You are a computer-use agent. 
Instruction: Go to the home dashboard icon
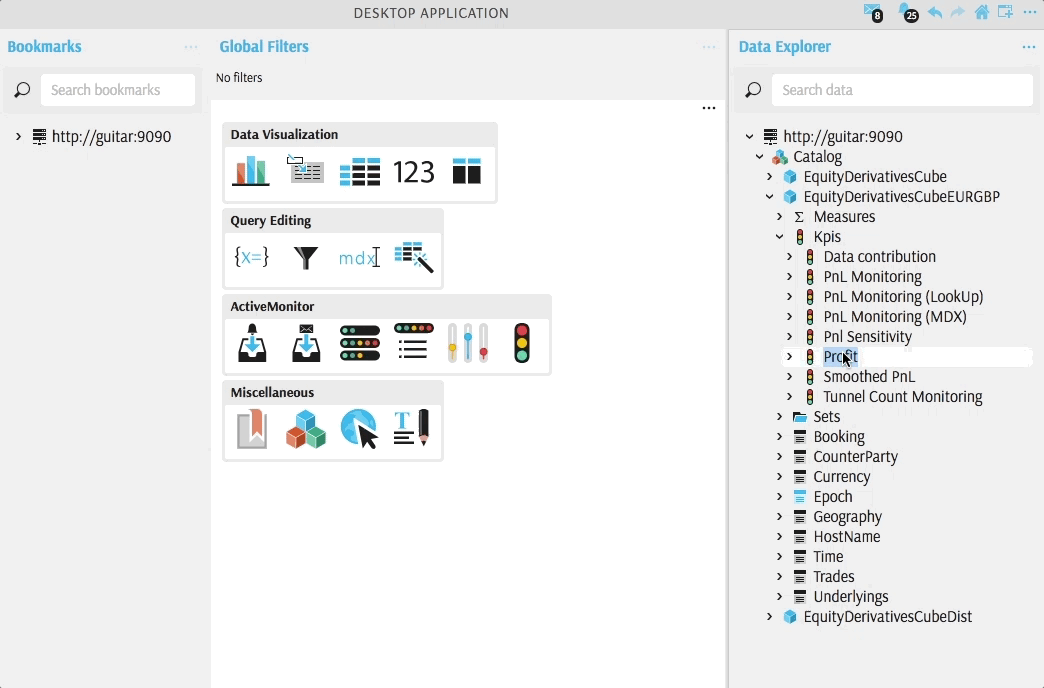click(x=981, y=12)
